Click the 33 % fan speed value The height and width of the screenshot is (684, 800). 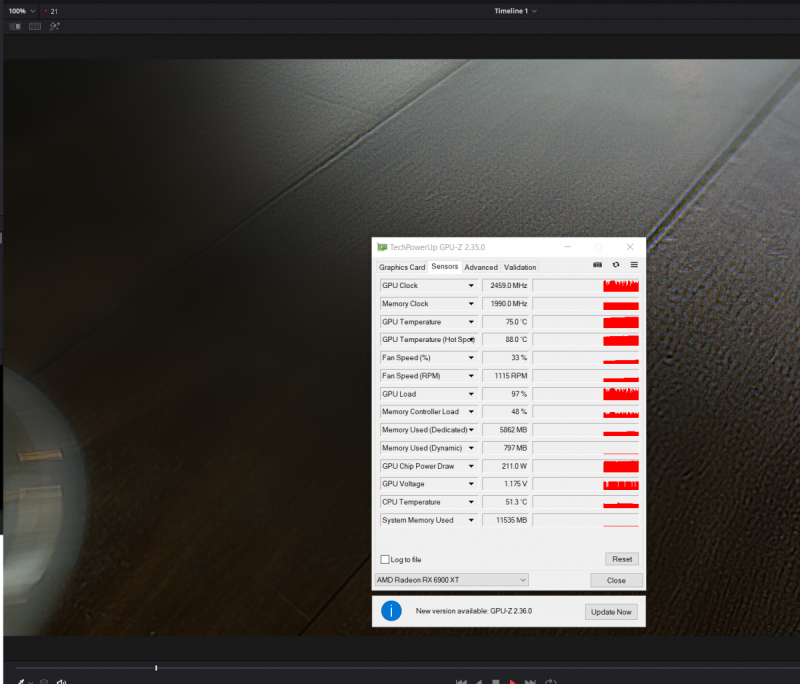[x=506, y=358]
